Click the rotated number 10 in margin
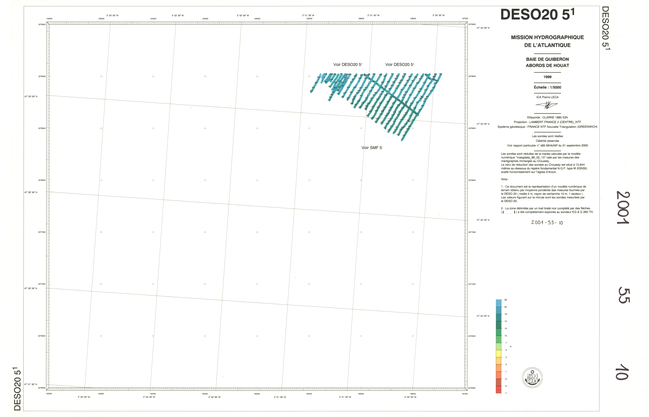 pyautogui.click(x=622, y=372)
